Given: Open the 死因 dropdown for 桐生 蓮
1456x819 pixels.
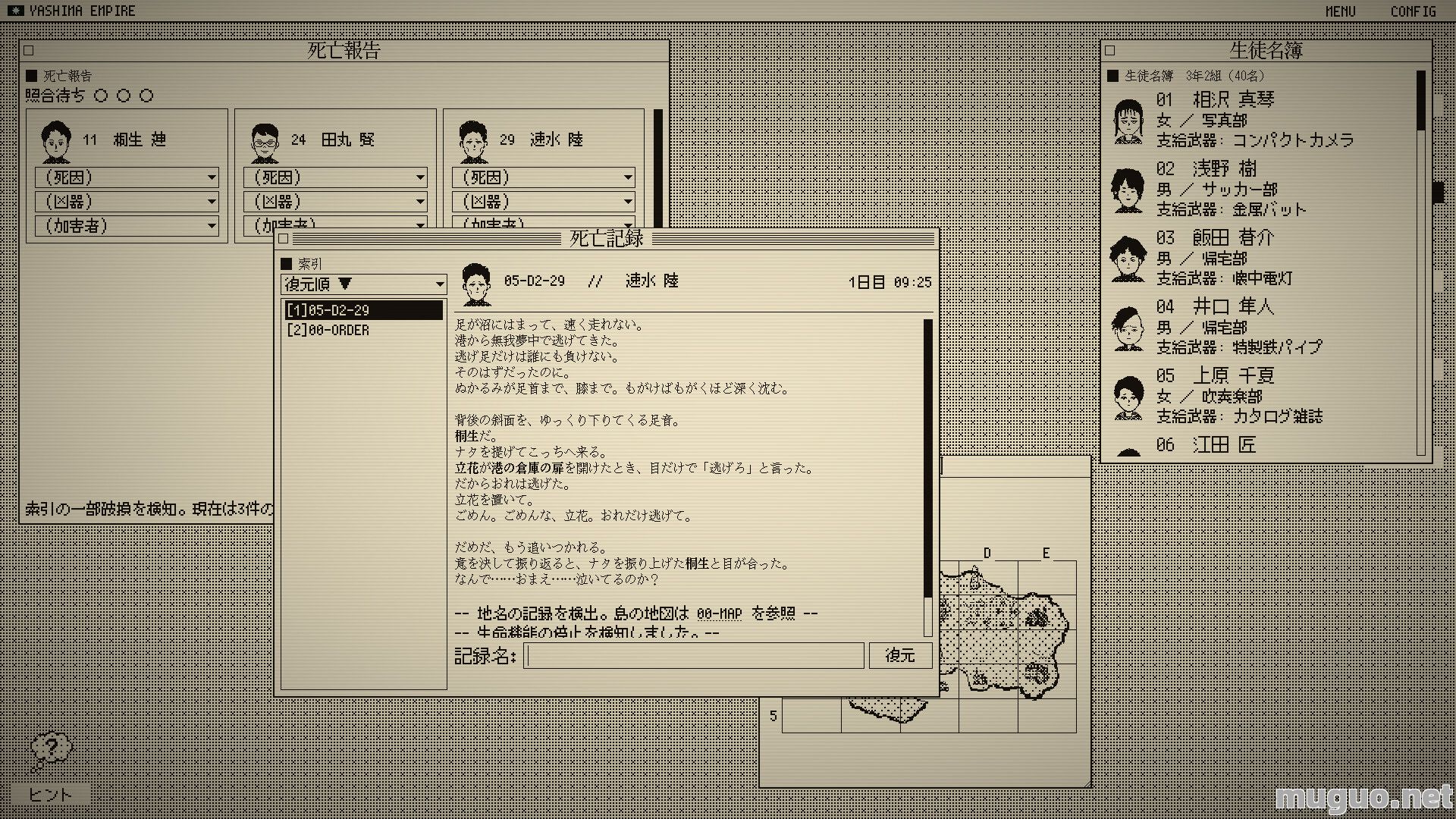Looking at the screenshot, I should 127,177.
